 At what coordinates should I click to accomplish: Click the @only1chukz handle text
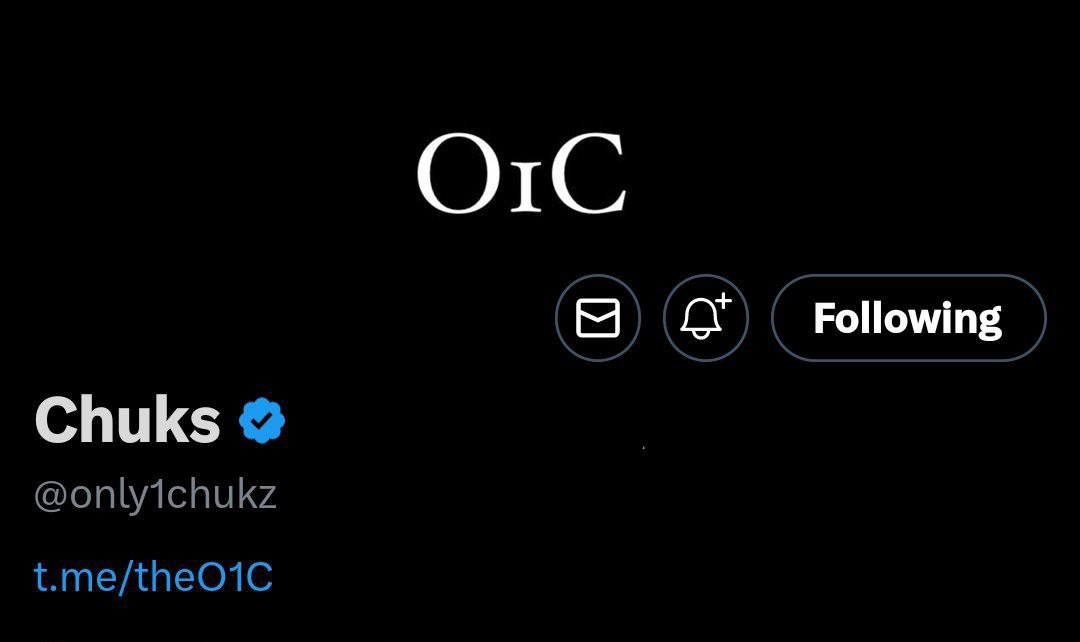coord(155,496)
